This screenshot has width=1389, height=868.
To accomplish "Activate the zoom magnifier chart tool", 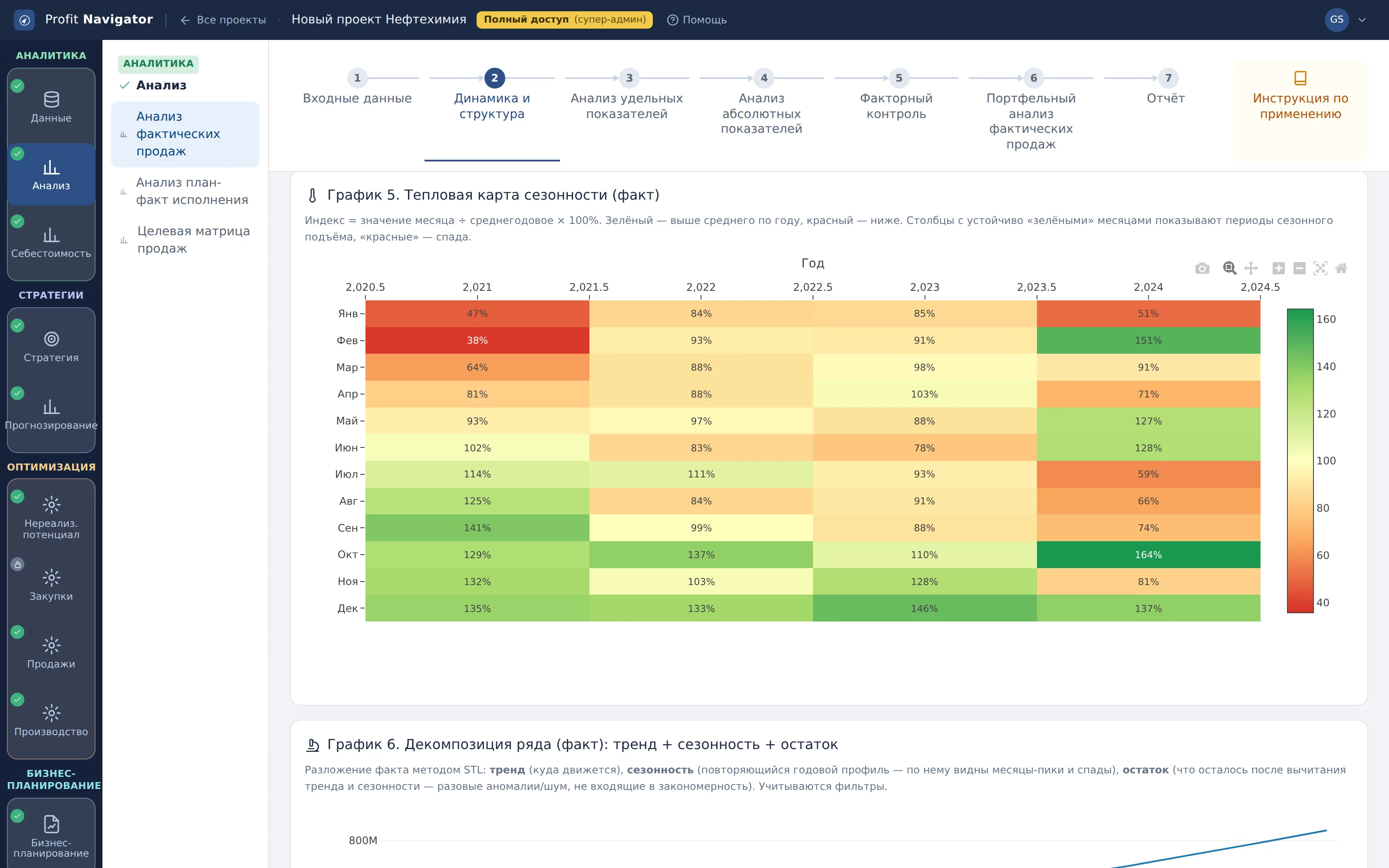I will (1229, 268).
